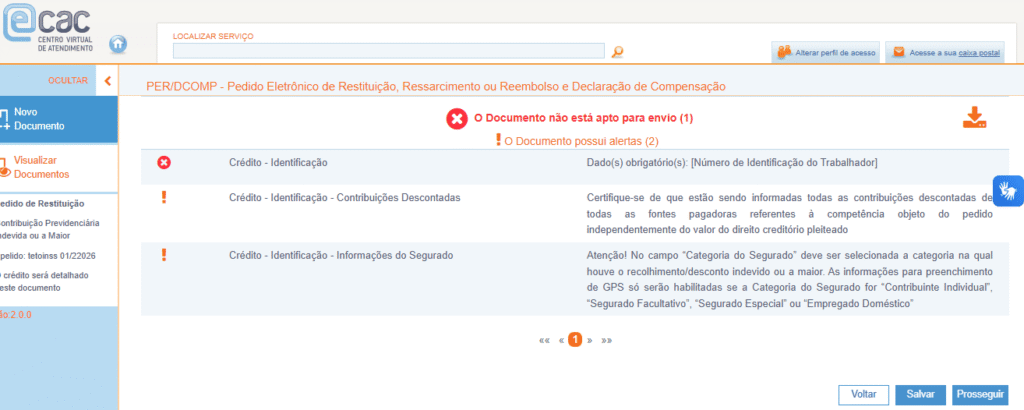1024x410 pixels.
Task: Click the search magnifier icon
Action: 617,52
